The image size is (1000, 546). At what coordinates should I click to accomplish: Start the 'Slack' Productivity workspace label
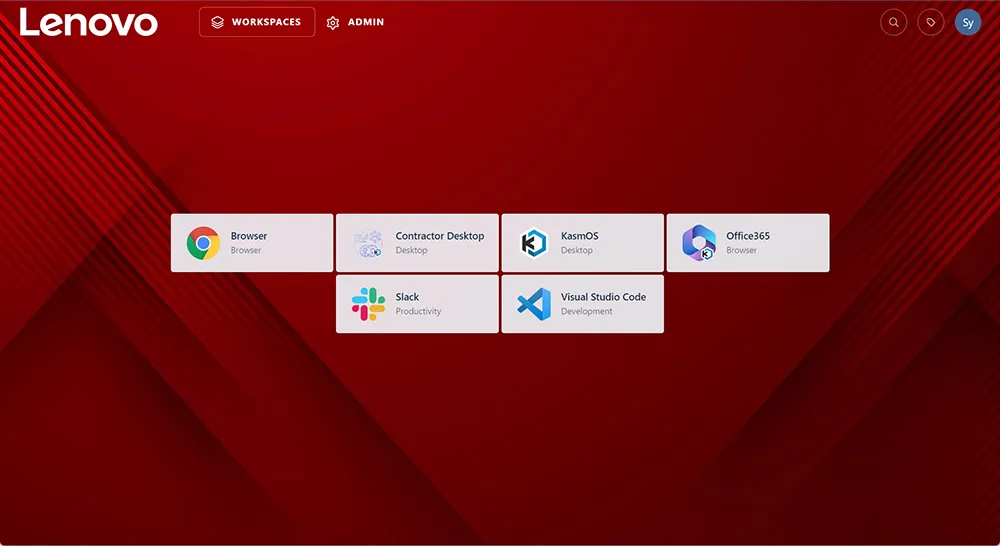(x=407, y=297)
